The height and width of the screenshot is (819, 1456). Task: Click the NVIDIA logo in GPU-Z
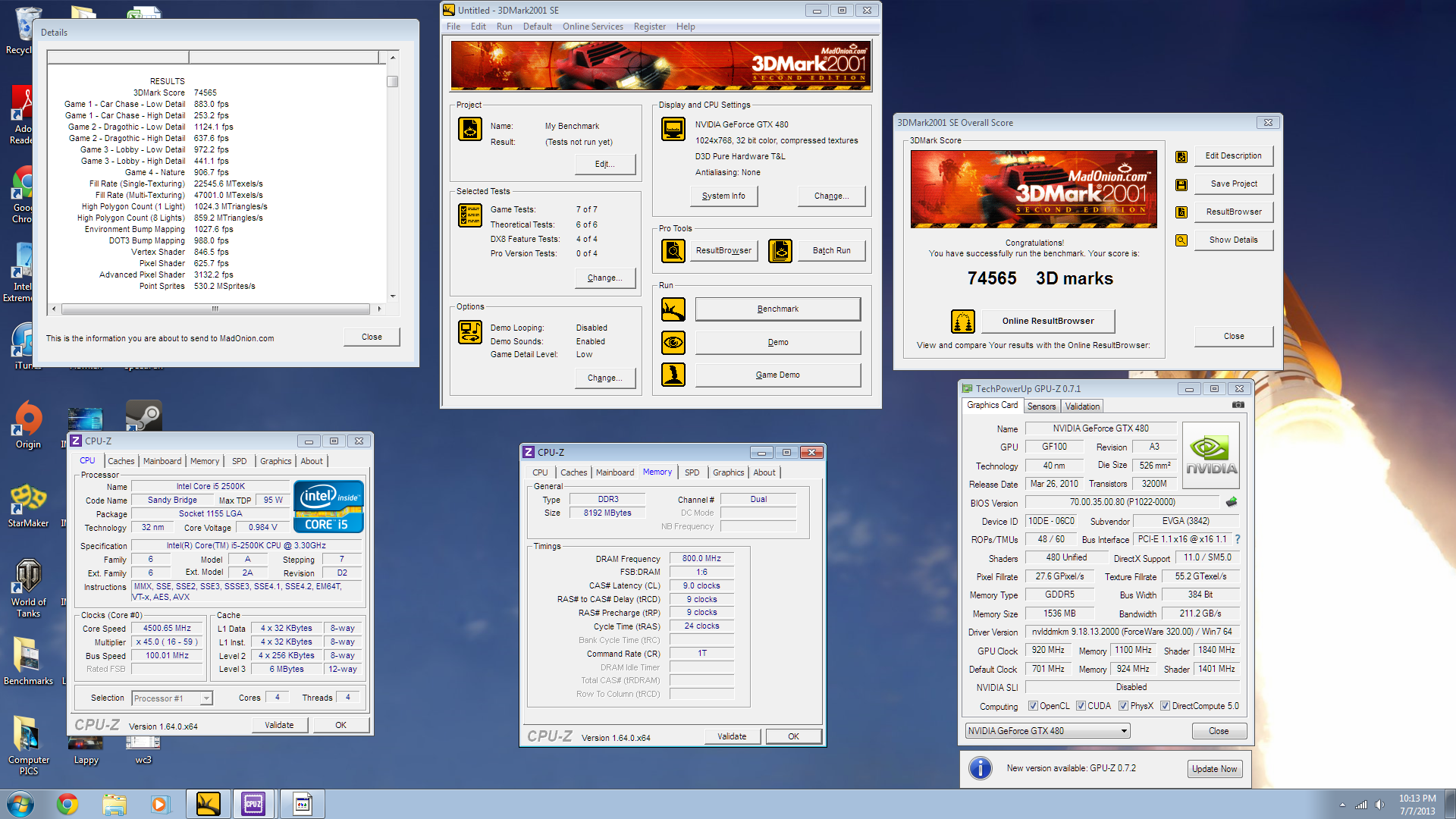[x=1211, y=455]
